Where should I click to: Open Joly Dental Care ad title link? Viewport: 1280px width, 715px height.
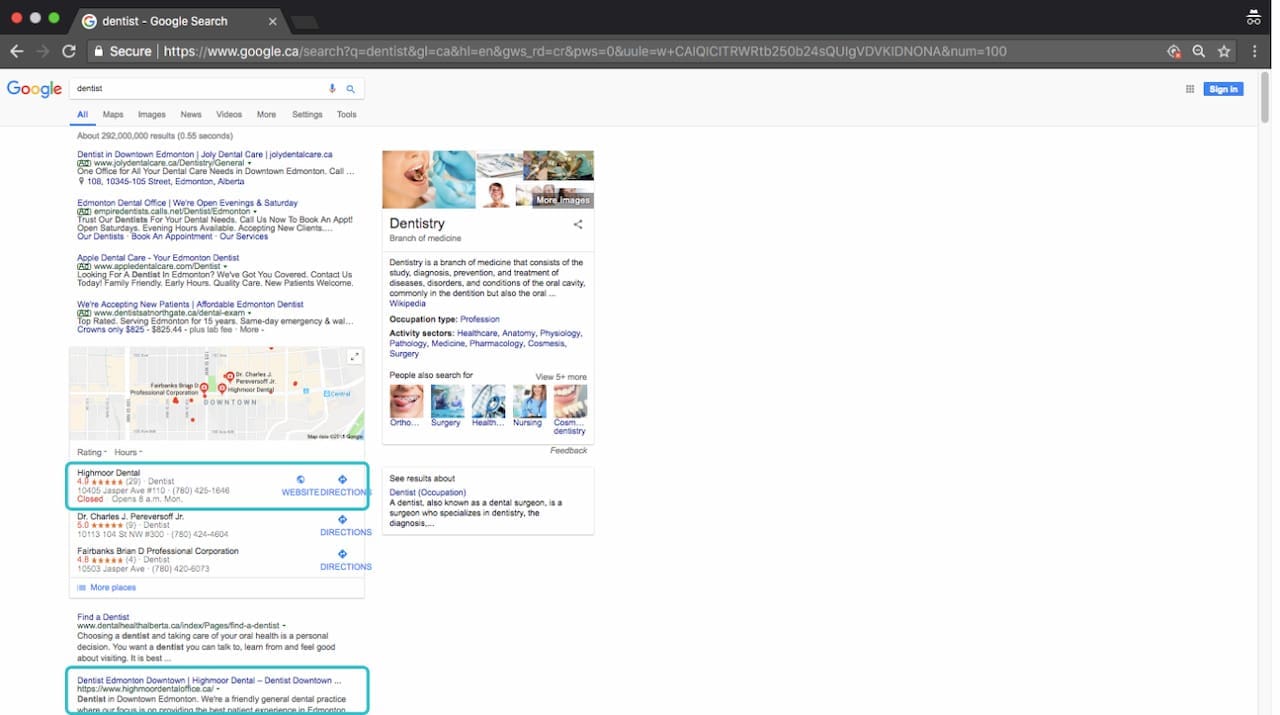coord(205,155)
